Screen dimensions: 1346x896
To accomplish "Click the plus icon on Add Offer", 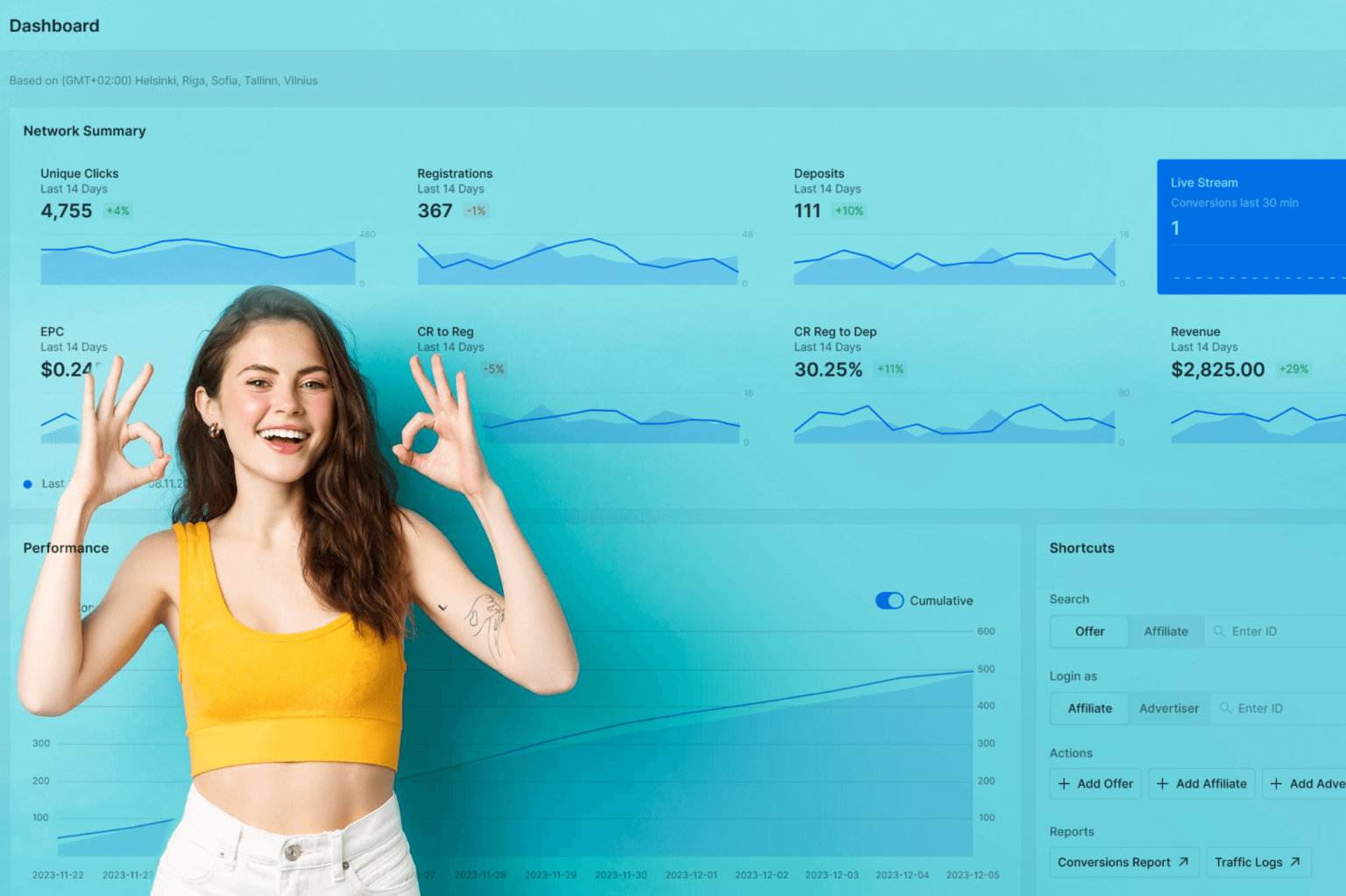I will (1064, 784).
